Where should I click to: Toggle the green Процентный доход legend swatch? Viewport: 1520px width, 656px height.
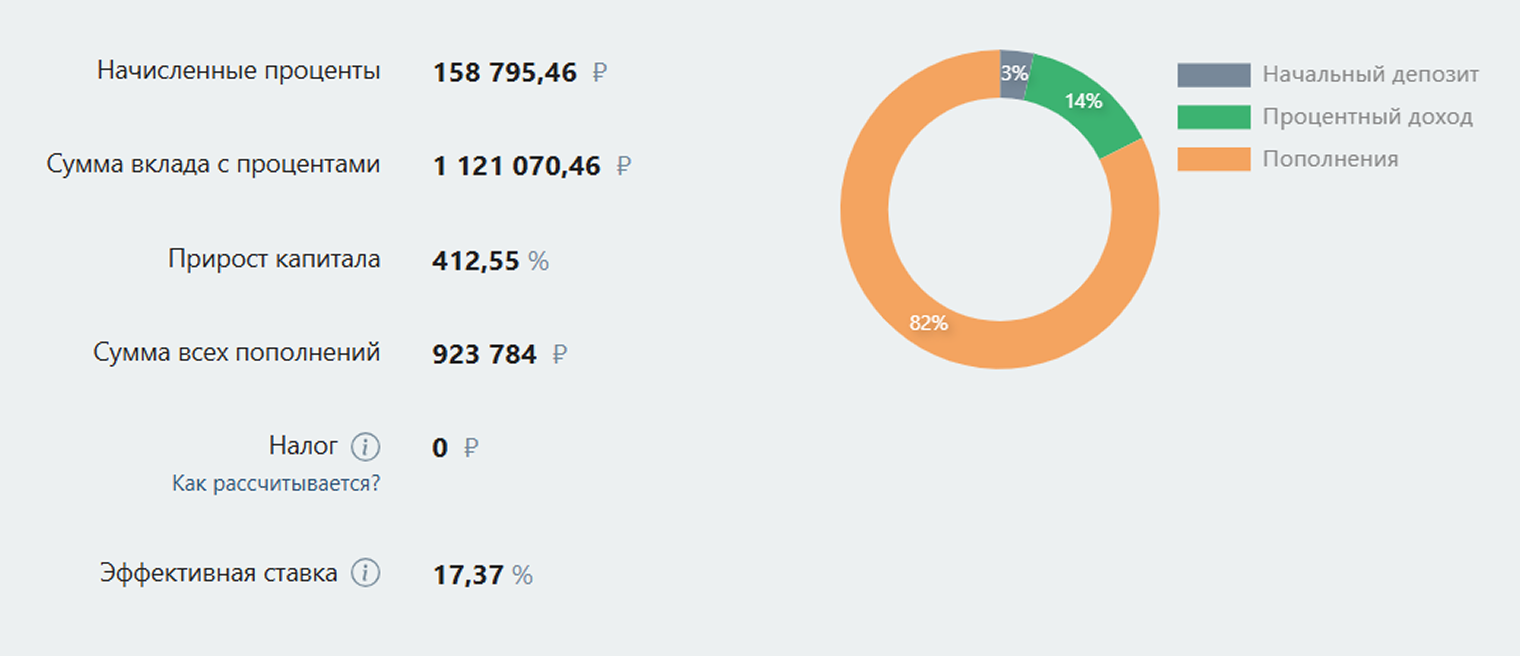(1214, 117)
